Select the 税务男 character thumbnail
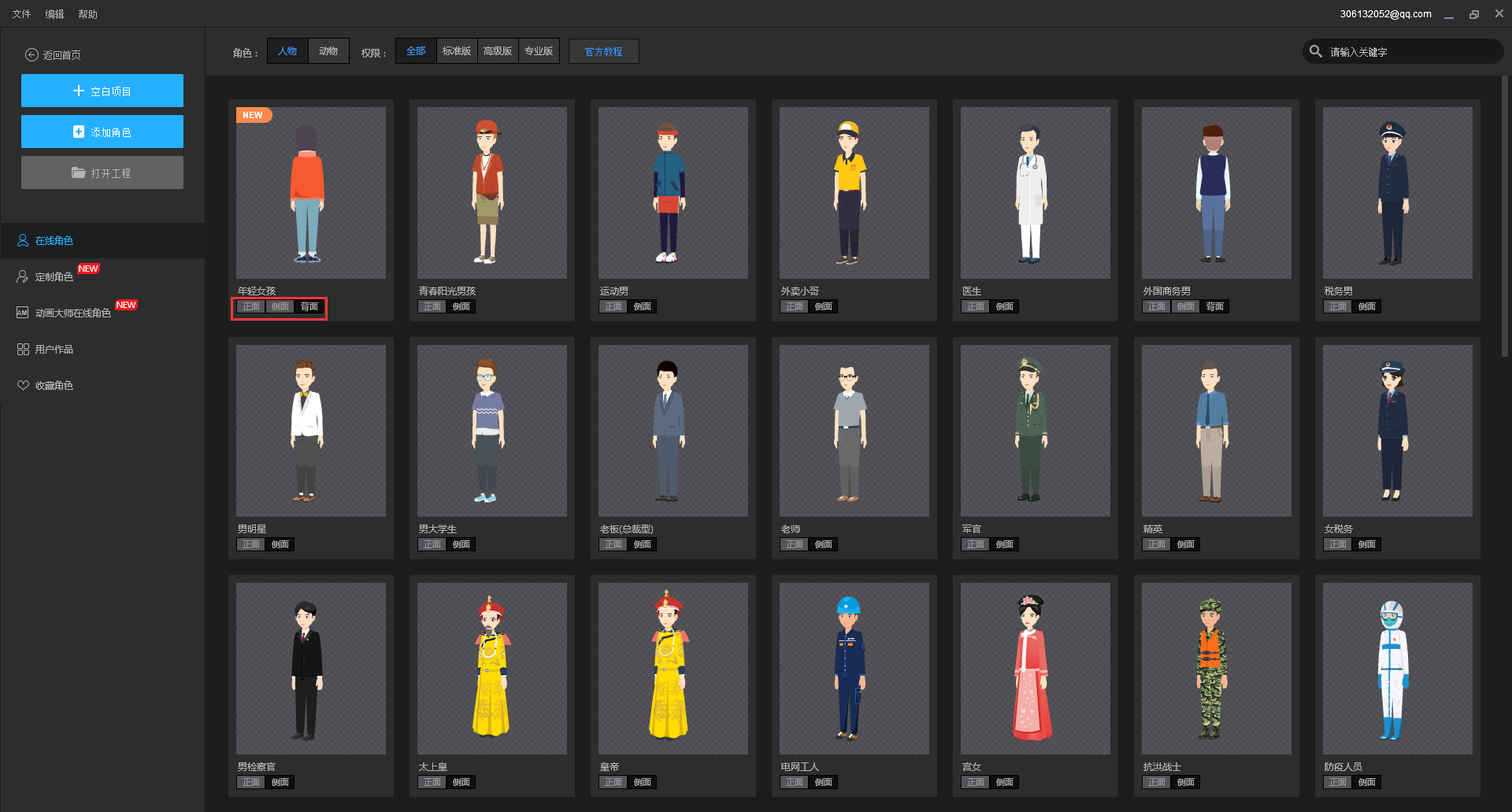 (1398, 193)
